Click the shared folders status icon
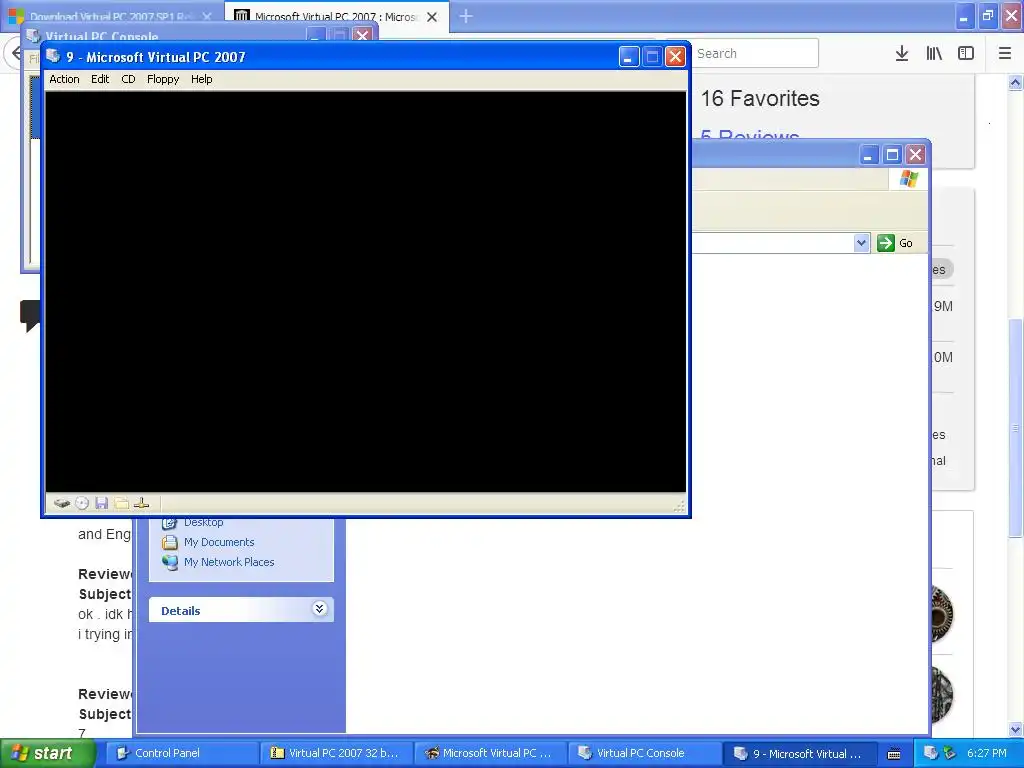This screenshot has width=1024, height=768. pos(121,503)
